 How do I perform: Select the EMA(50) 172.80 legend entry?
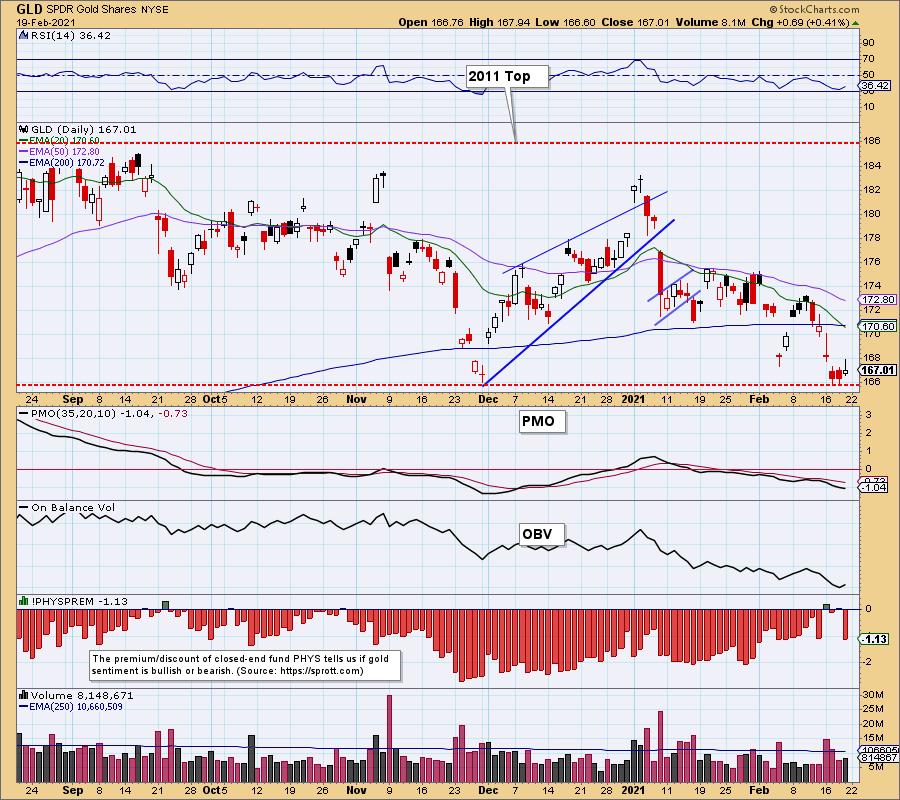pos(59,152)
